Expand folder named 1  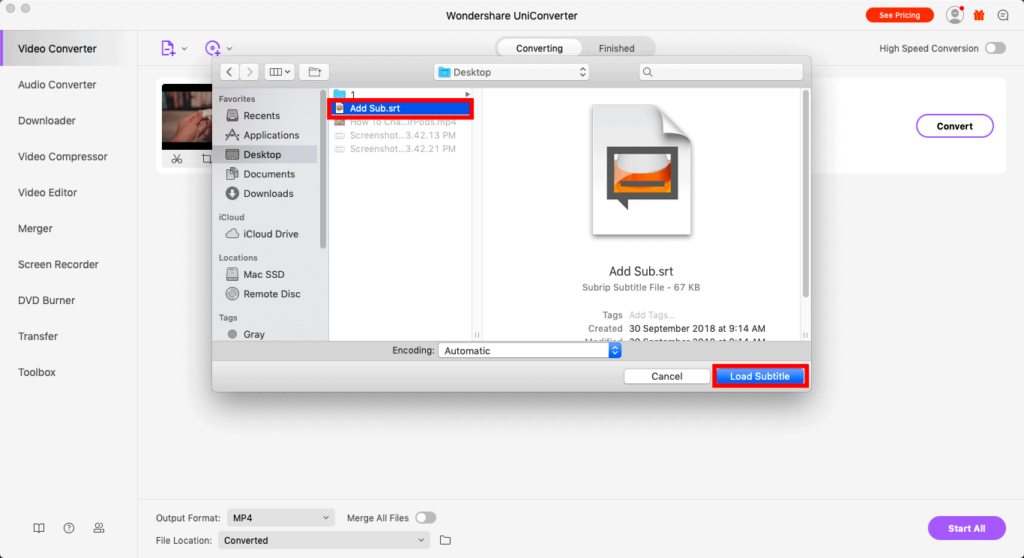pyautogui.click(x=468, y=95)
